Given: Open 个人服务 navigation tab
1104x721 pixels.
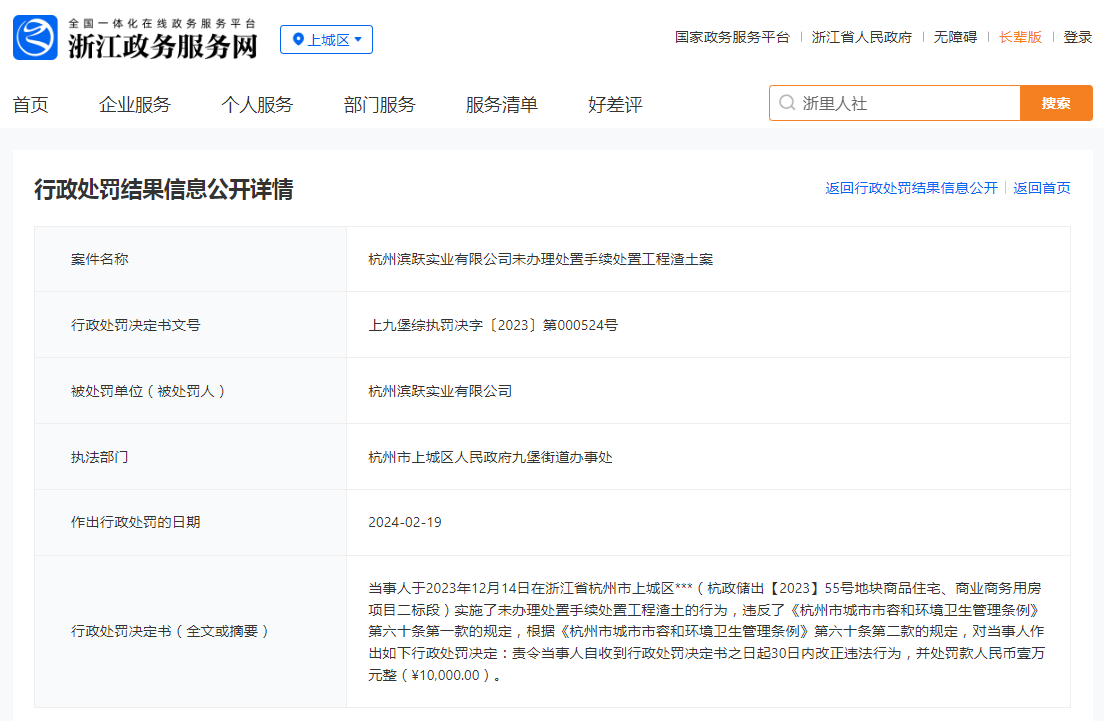Looking at the screenshot, I should [x=257, y=105].
